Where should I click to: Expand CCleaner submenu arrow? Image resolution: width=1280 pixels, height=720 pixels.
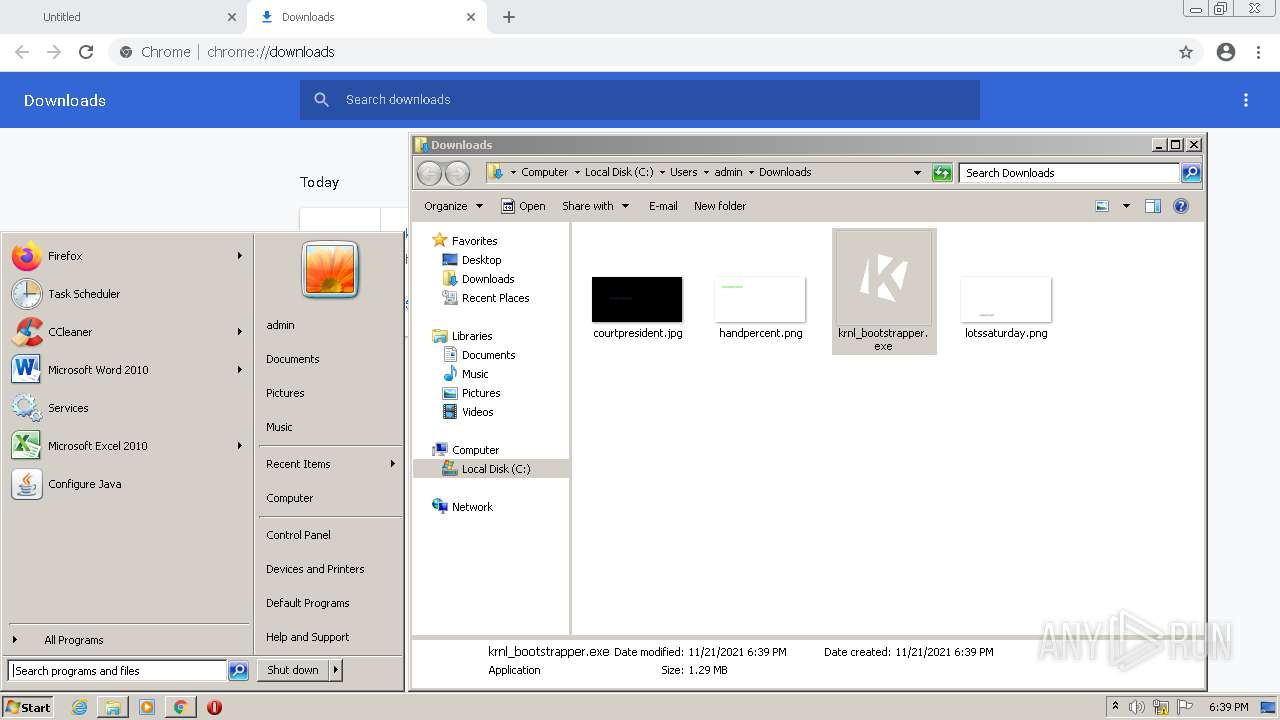point(240,332)
